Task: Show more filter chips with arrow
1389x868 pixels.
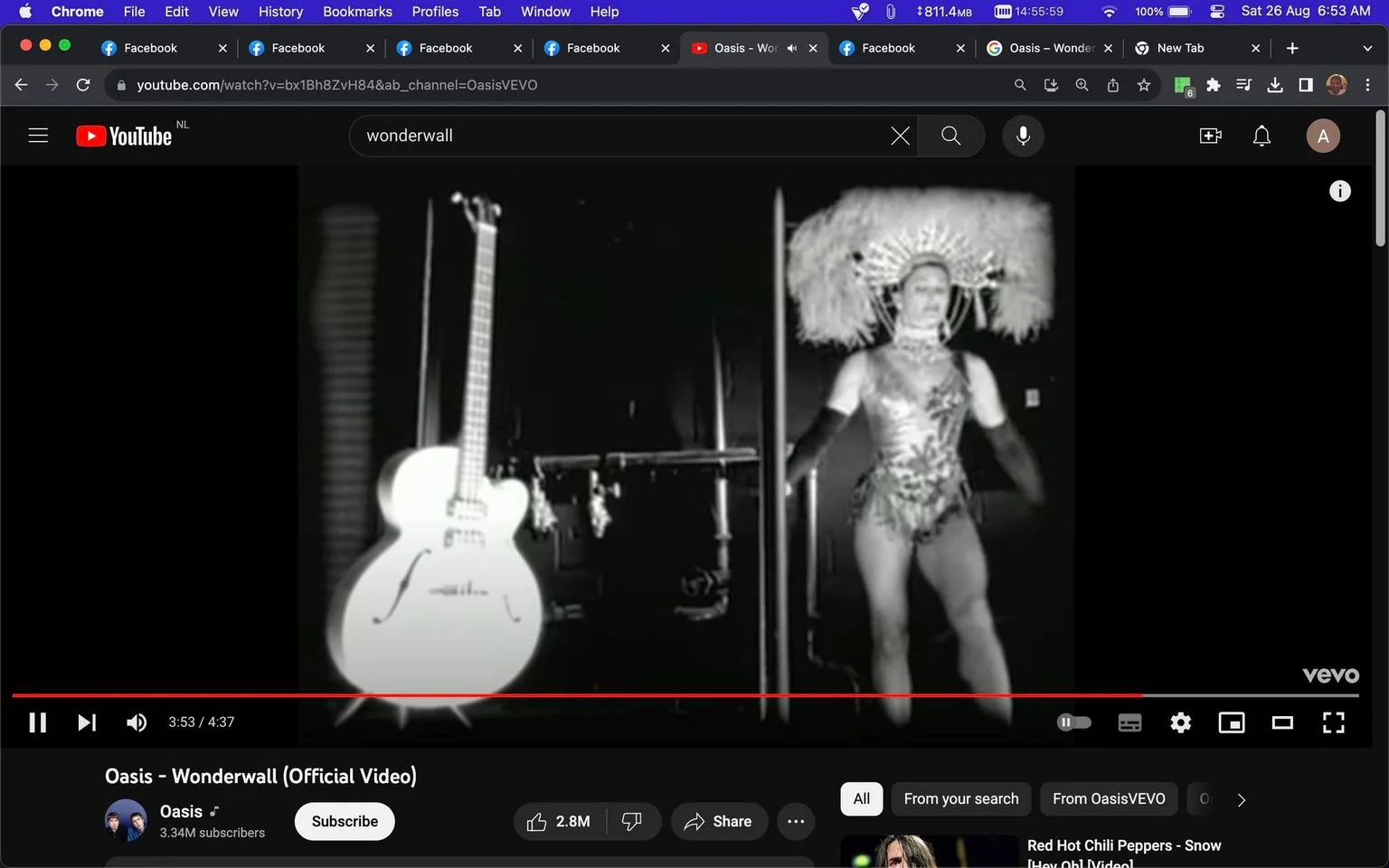Action: click(1242, 800)
